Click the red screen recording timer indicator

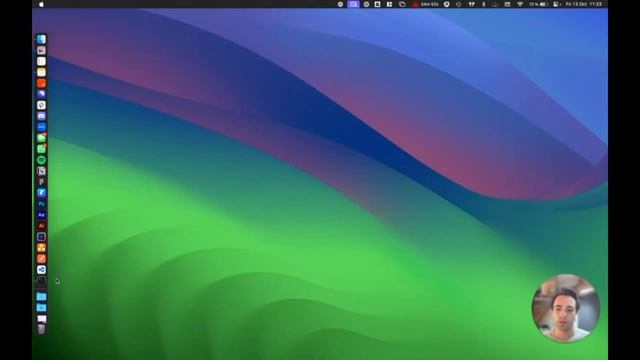point(425,4)
